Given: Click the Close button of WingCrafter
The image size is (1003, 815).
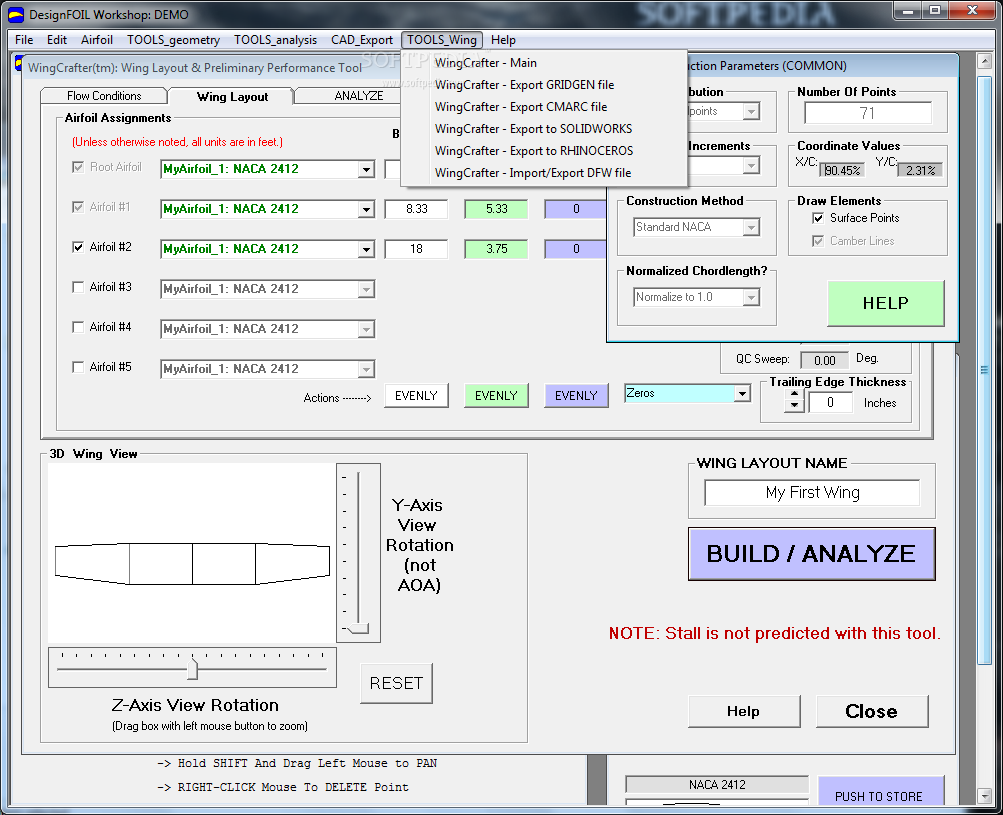Looking at the screenshot, I should pyautogui.click(x=871, y=711).
